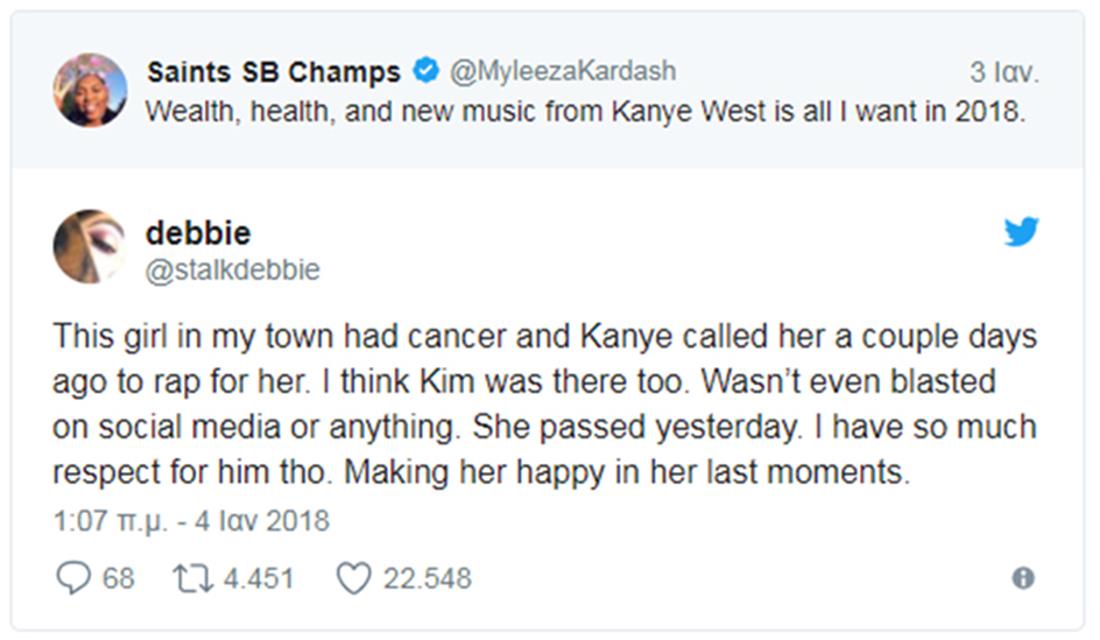Click the debbie display name
The image size is (1100, 640).
(x=198, y=233)
